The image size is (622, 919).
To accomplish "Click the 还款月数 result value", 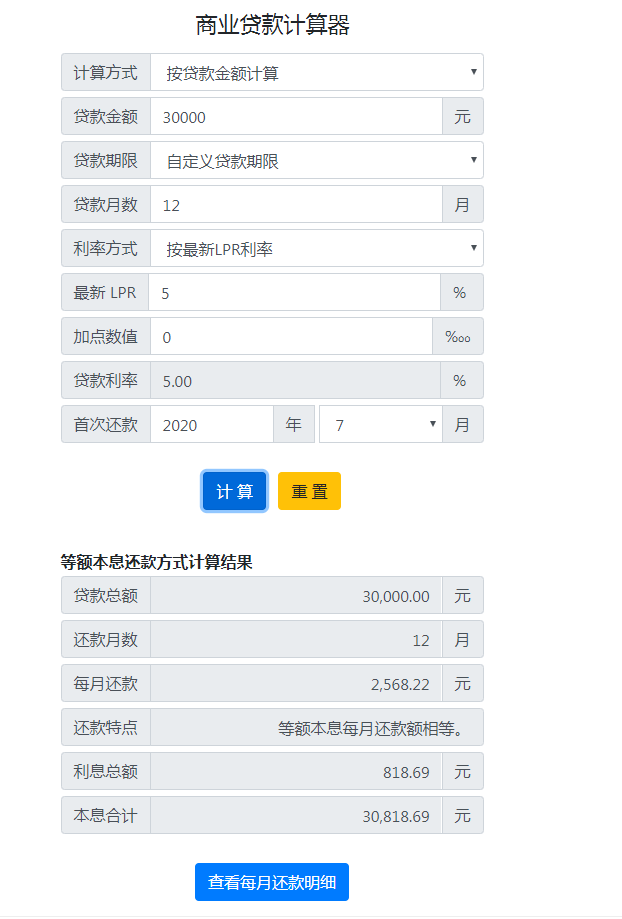I will 296,640.
